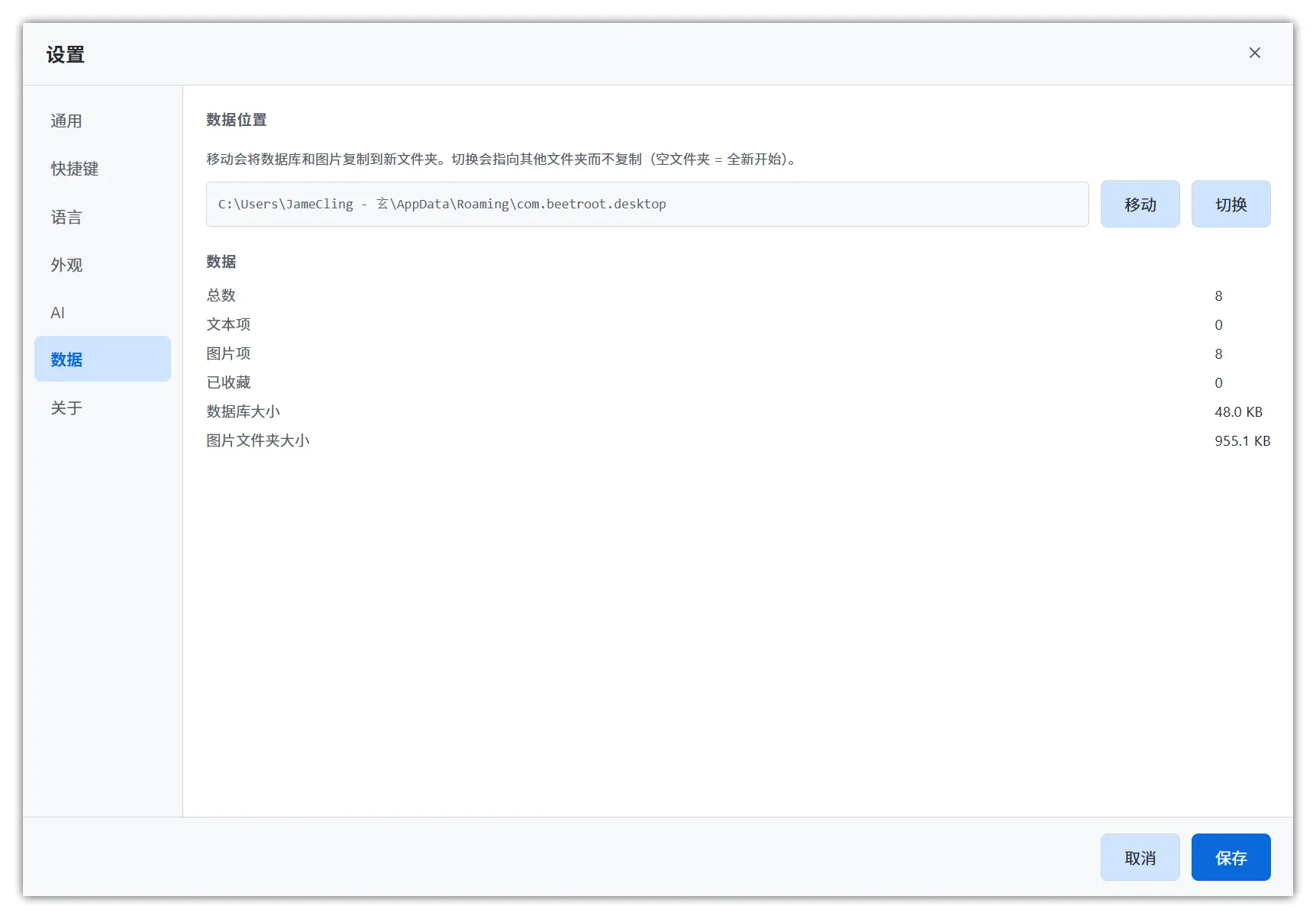Select the 语言 section in sidebar
Viewport: 1316px width, 919px height.
point(66,218)
